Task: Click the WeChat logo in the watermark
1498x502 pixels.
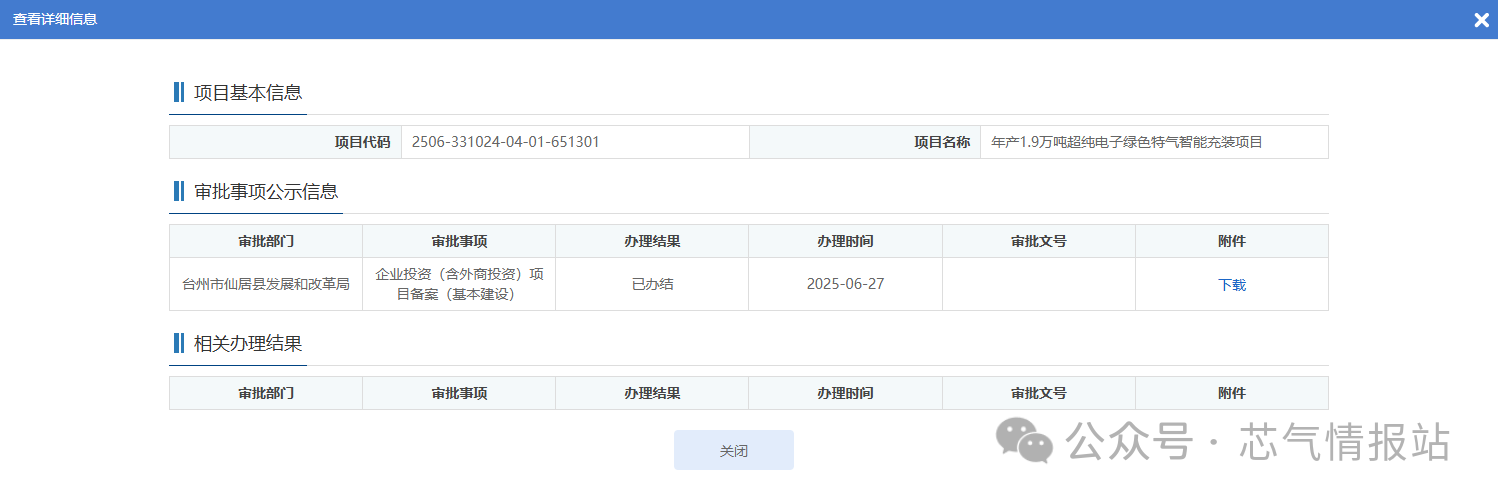Action: (x=1023, y=441)
